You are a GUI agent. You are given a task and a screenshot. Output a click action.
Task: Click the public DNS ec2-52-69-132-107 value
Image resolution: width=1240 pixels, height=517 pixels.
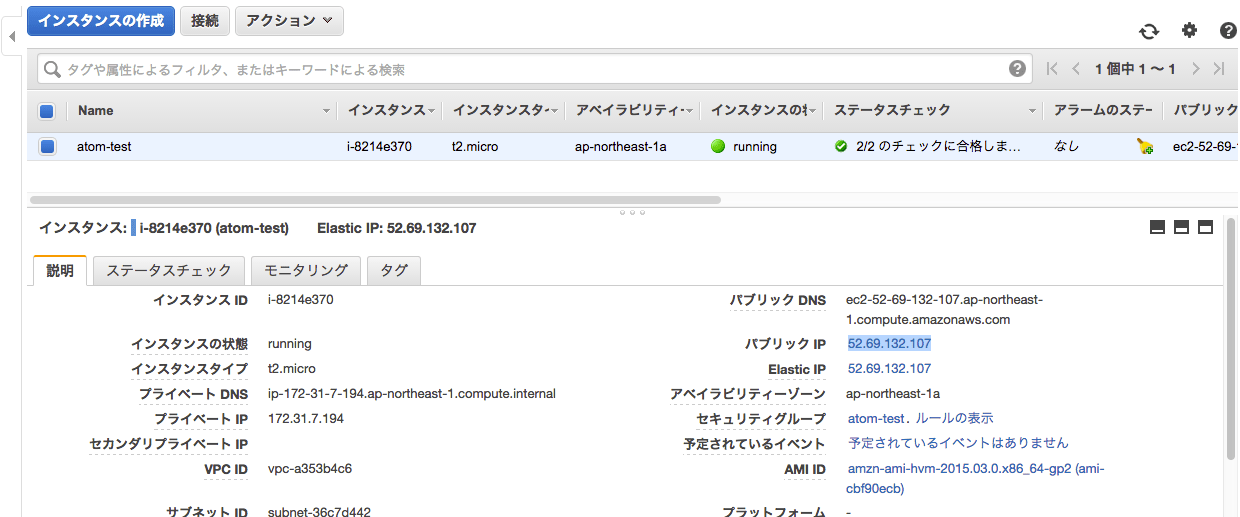(x=945, y=309)
